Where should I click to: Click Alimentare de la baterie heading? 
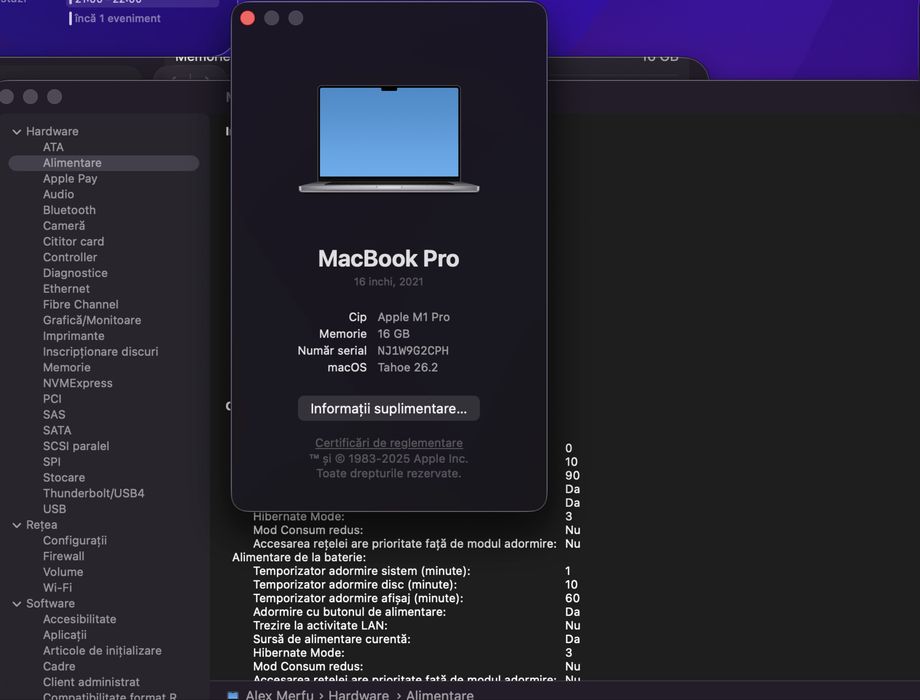click(299, 557)
